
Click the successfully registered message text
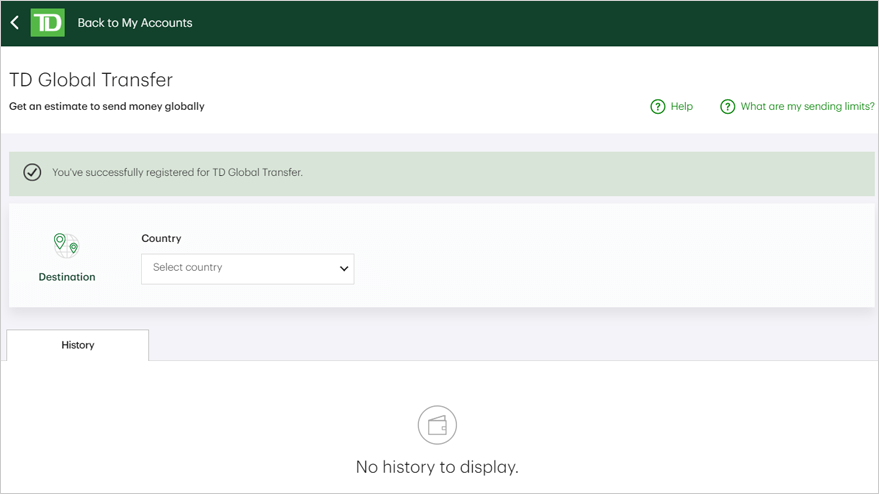[x=177, y=172]
